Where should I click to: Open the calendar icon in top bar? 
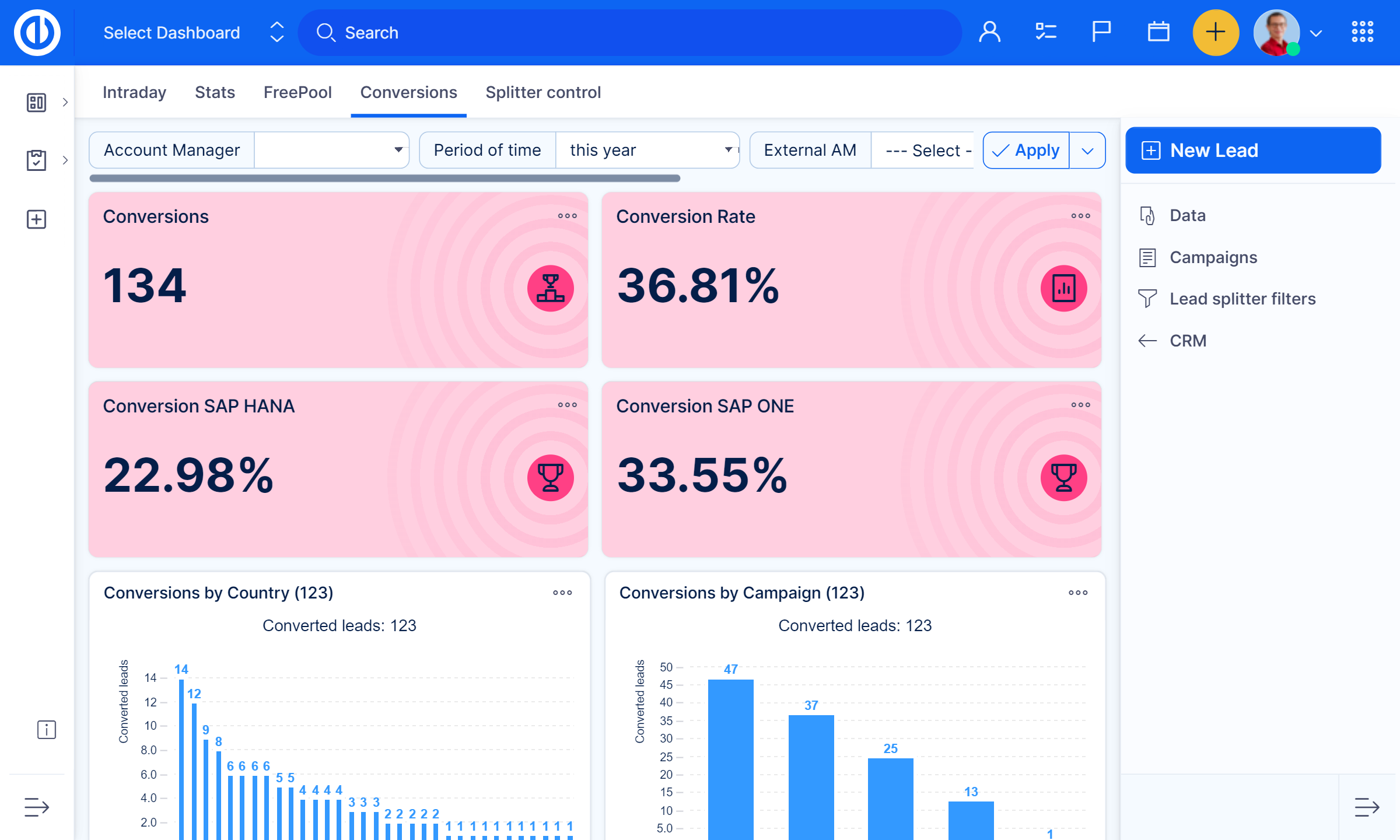tap(1158, 32)
